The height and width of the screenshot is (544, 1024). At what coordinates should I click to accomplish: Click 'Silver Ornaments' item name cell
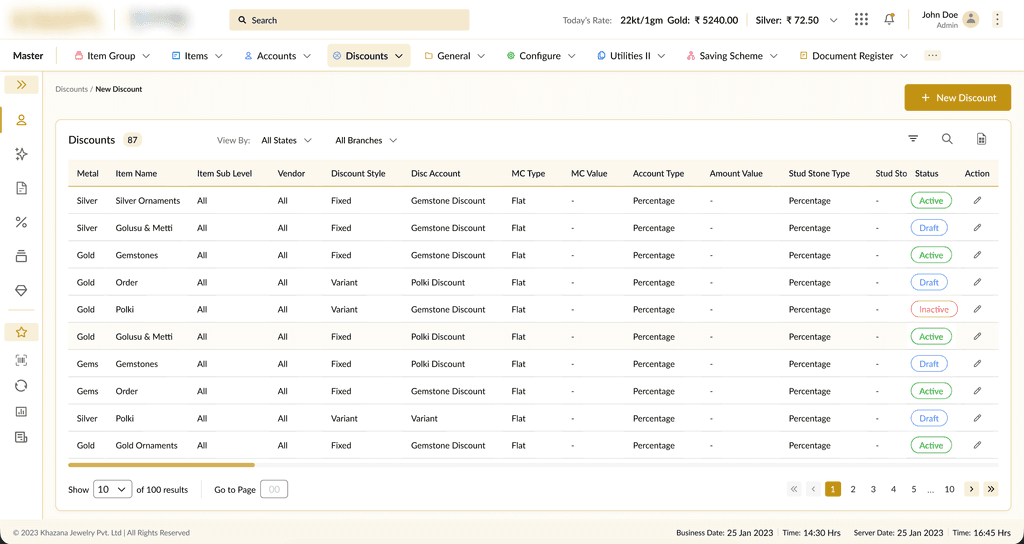point(148,200)
